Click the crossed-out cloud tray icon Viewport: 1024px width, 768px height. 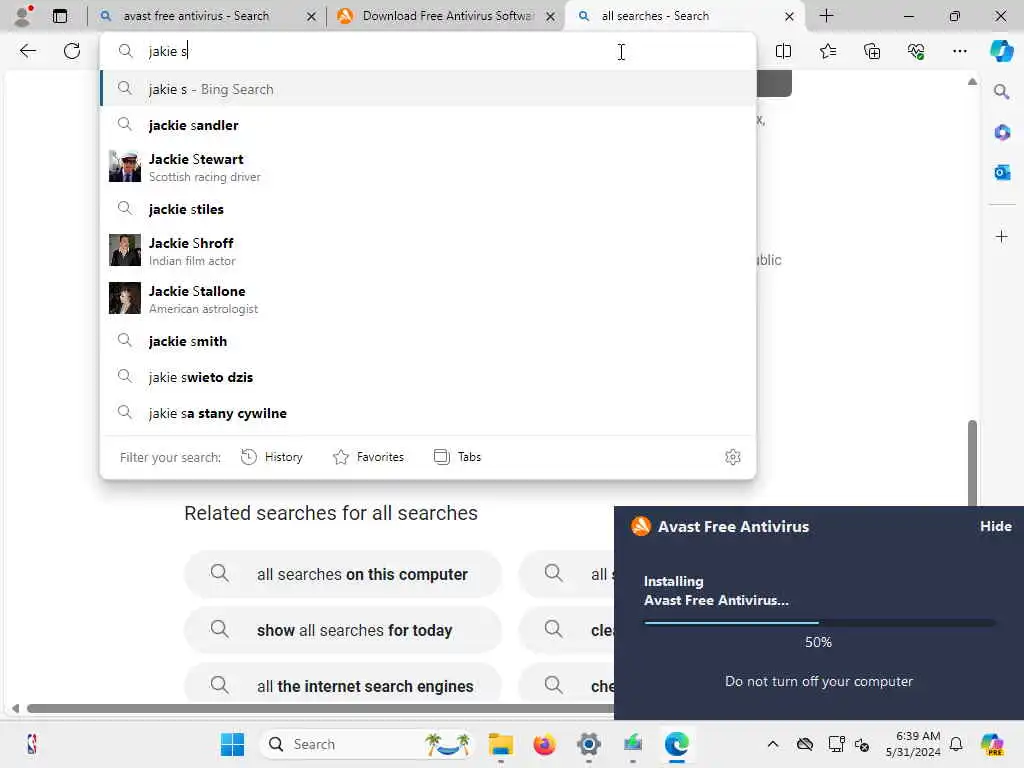click(x=805, y=744)
